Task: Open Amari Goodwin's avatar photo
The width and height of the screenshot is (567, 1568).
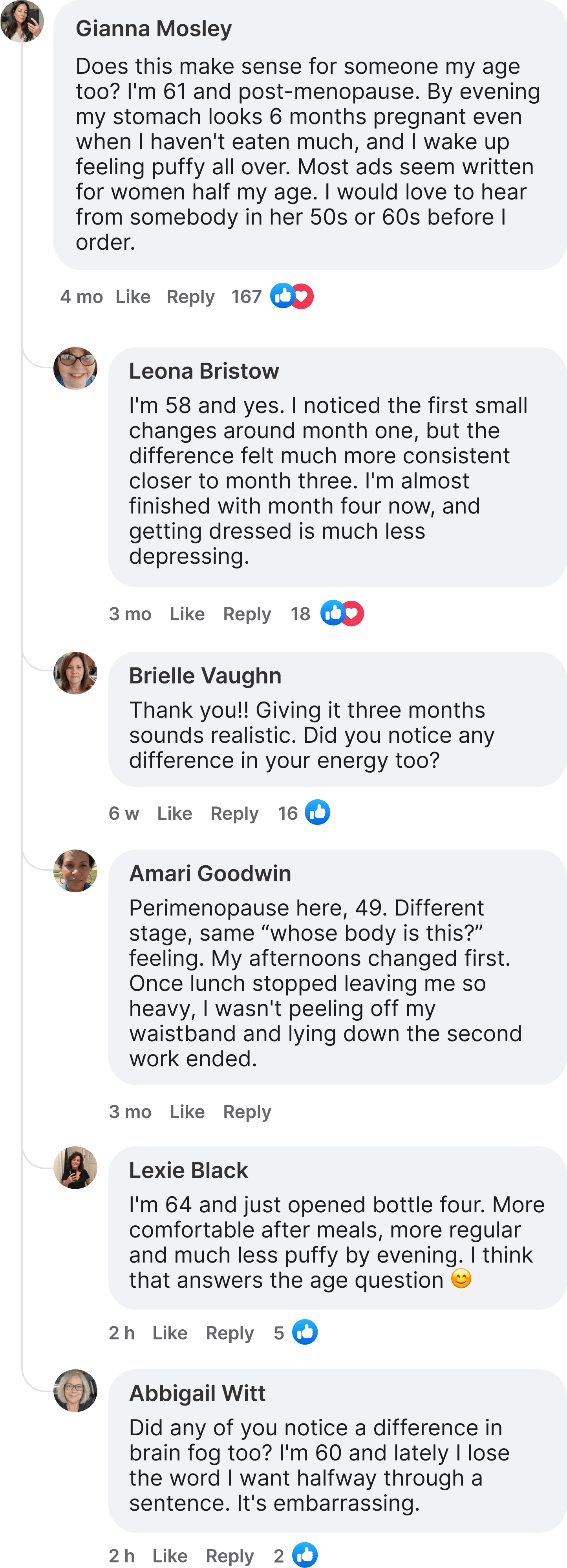Action: (x=75, y=870)
